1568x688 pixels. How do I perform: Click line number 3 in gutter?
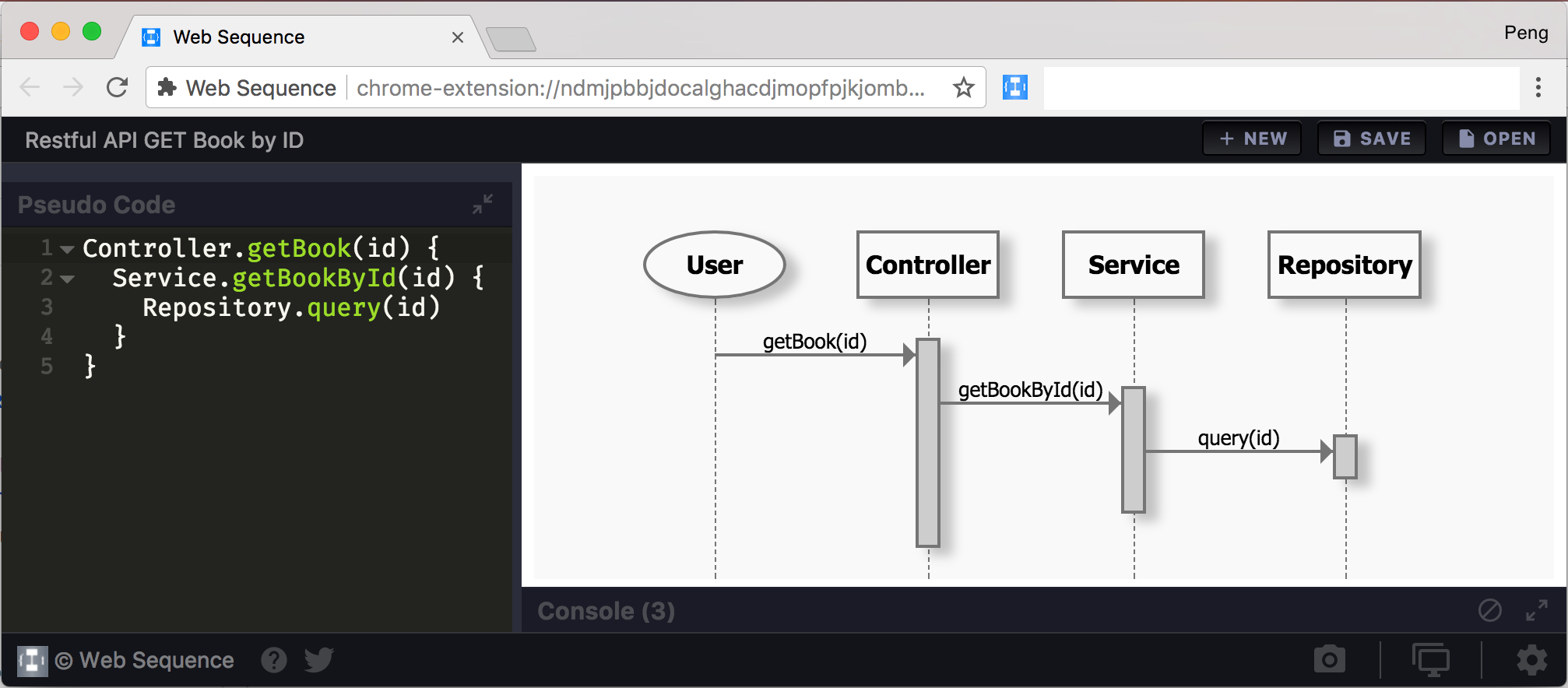[47, 307]
